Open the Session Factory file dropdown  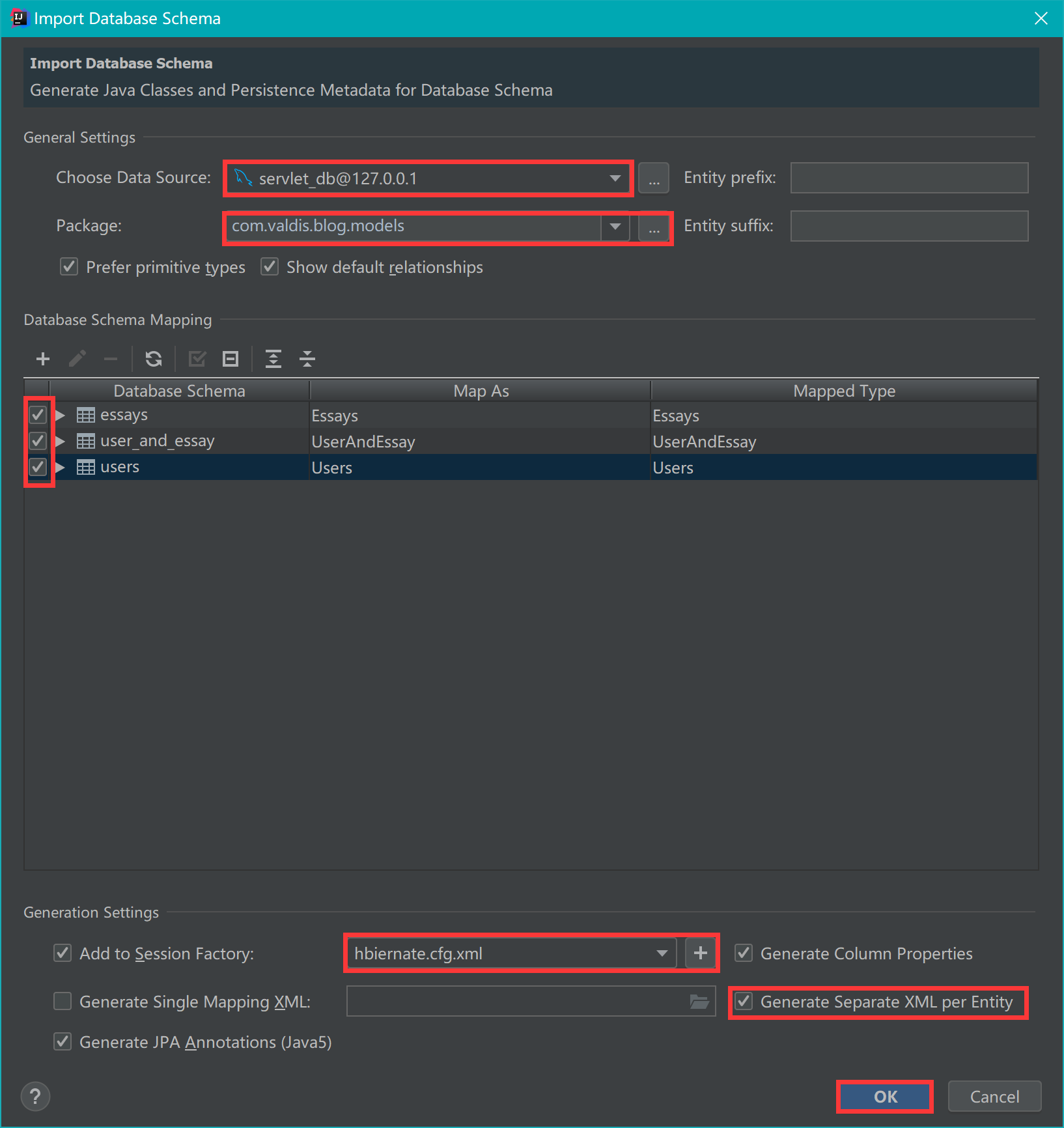pos(662,953)
